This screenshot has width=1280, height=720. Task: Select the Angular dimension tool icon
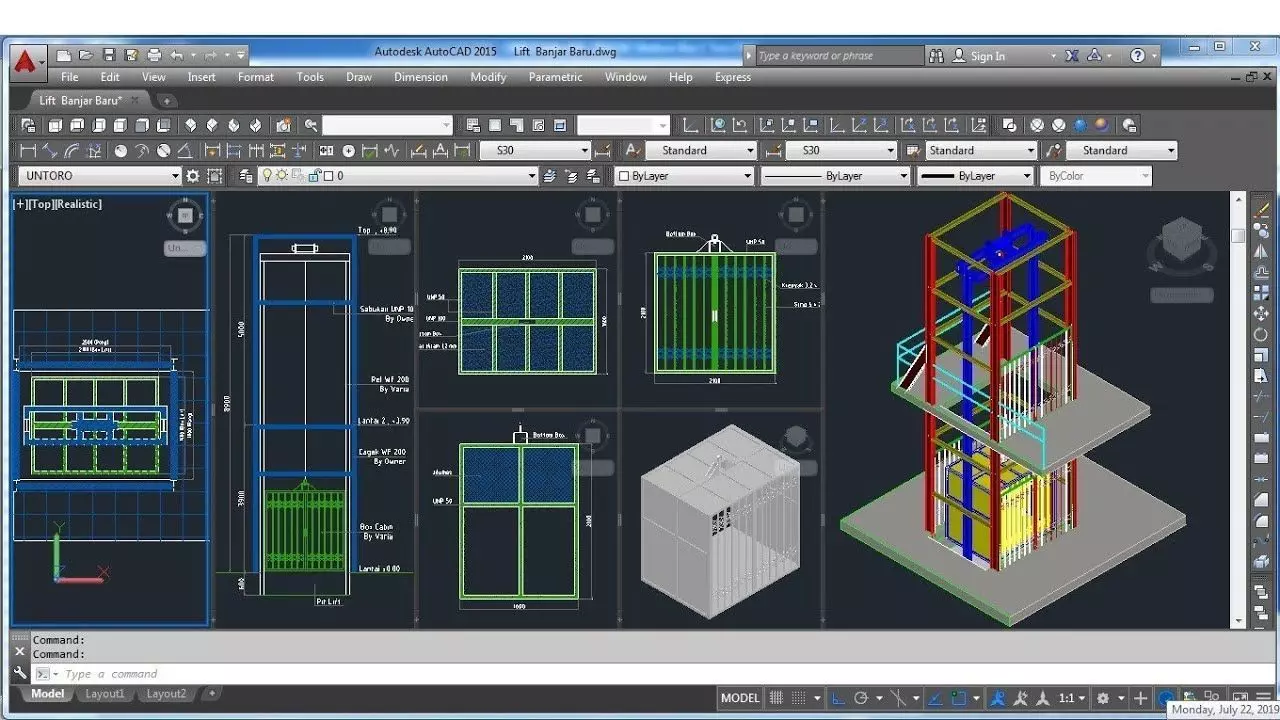(x=185, y=151)
